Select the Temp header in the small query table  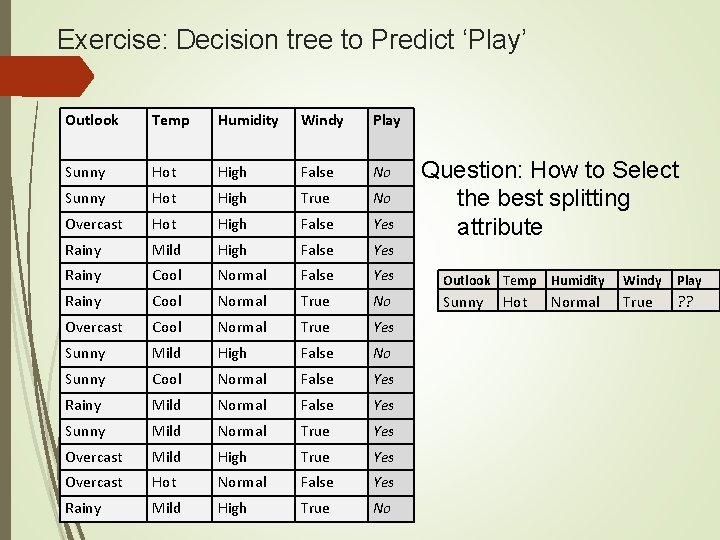point(519,281)
